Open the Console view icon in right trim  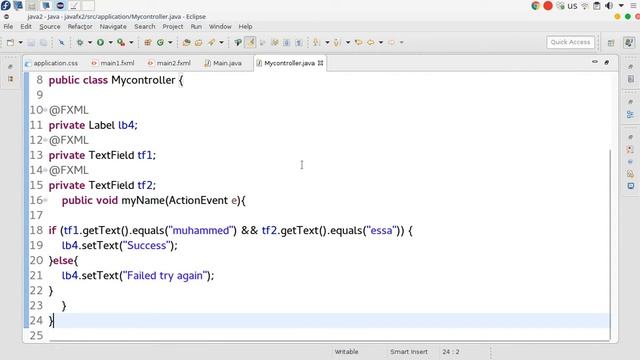[631, 186]
